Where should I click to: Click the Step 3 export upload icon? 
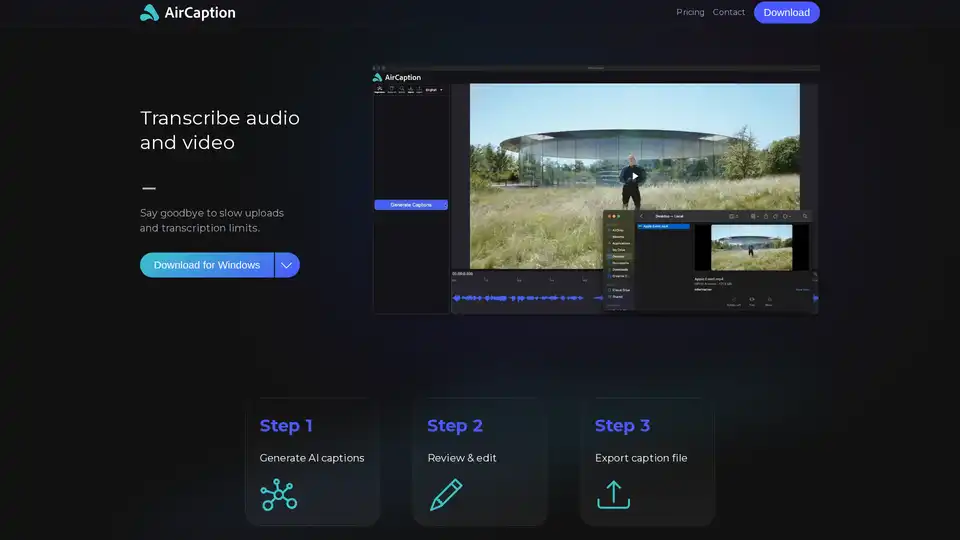coord(613,495)
